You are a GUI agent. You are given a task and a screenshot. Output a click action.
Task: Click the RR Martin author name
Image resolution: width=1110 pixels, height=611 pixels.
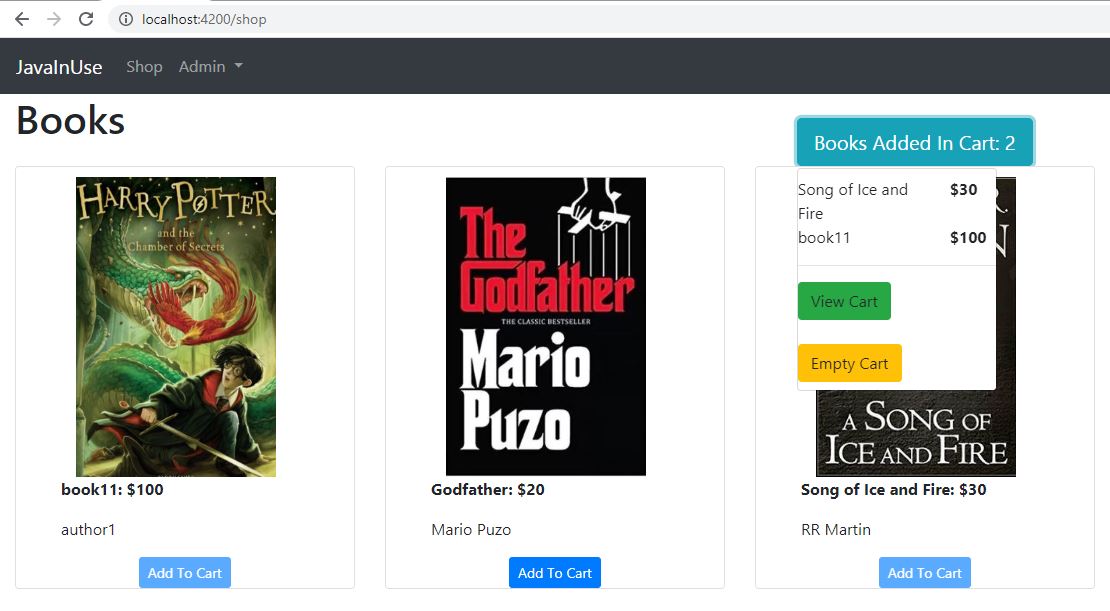click(836, 530)
